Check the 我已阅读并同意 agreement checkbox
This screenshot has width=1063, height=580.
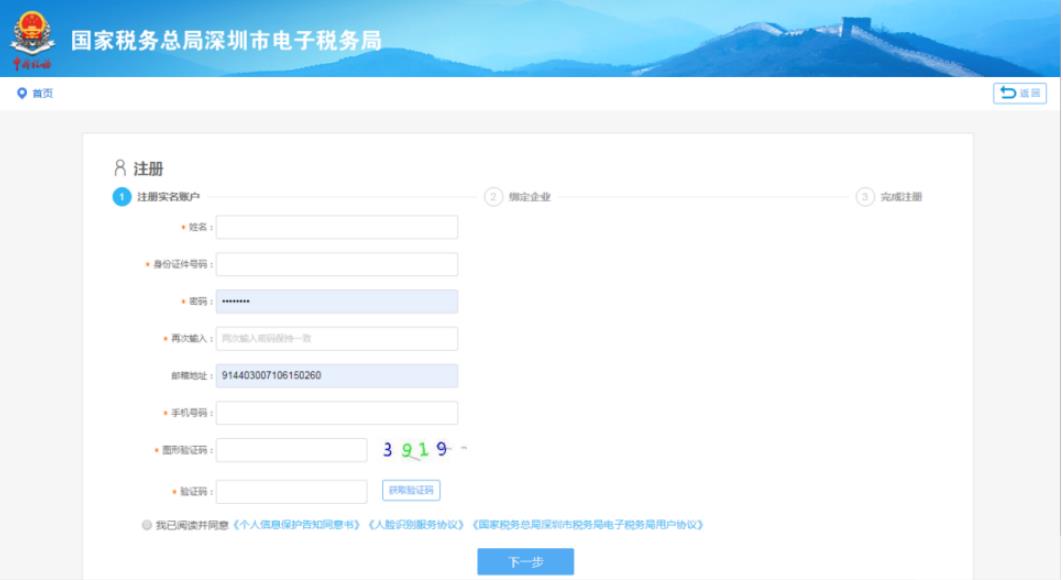[x=147, y=525]
